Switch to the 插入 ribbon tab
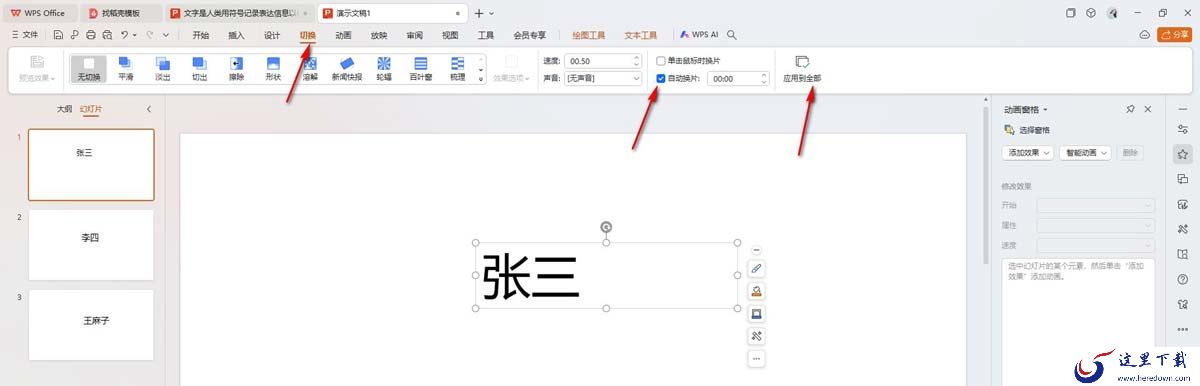Image resolution: width=1200 pixels, height=386 pixels. pyautogui.click(x=236, y=34)
